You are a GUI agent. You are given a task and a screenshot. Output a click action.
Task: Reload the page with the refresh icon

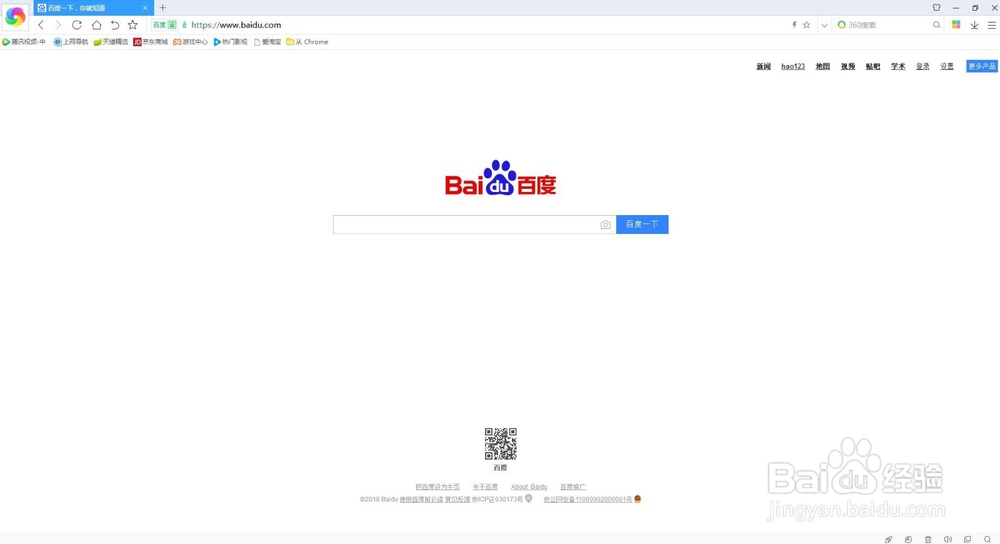point(77,25)
